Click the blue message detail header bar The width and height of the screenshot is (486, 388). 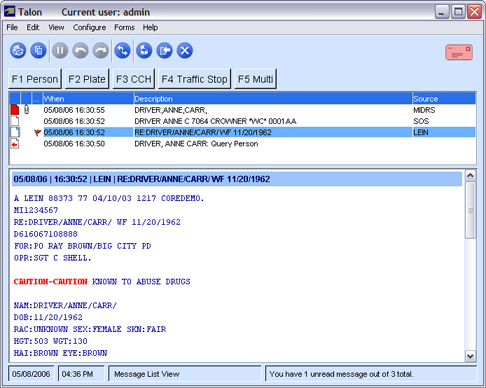(237, 179)
